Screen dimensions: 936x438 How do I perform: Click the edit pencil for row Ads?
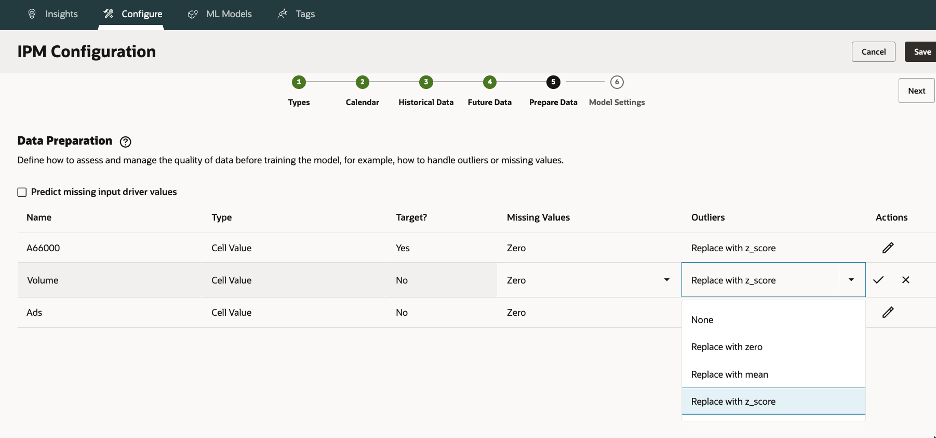pos(887,312)
